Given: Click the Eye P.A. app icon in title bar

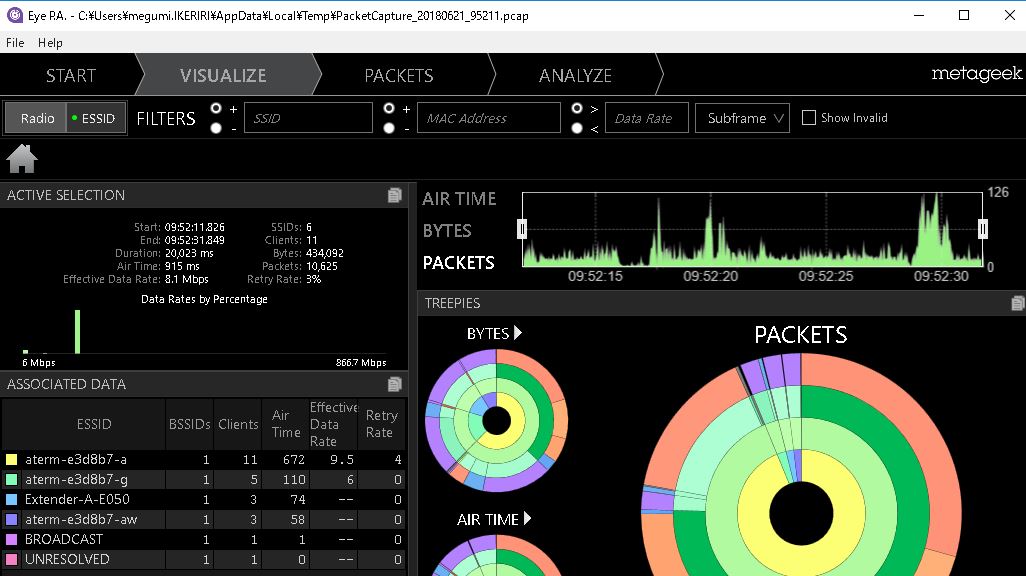Looking at the screenshot, I should click(x=14, y=15).
